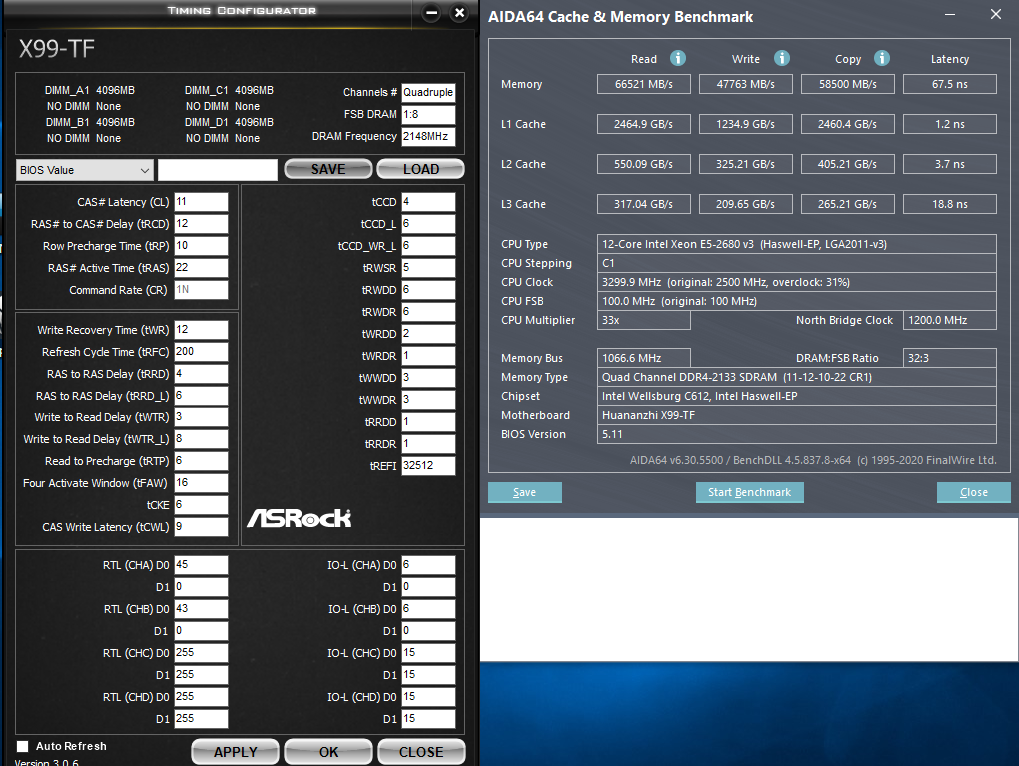Click the Motherboard Huananzhi X99-TF field
This screenshot has width=1019, height=766.
click(797, 415)
